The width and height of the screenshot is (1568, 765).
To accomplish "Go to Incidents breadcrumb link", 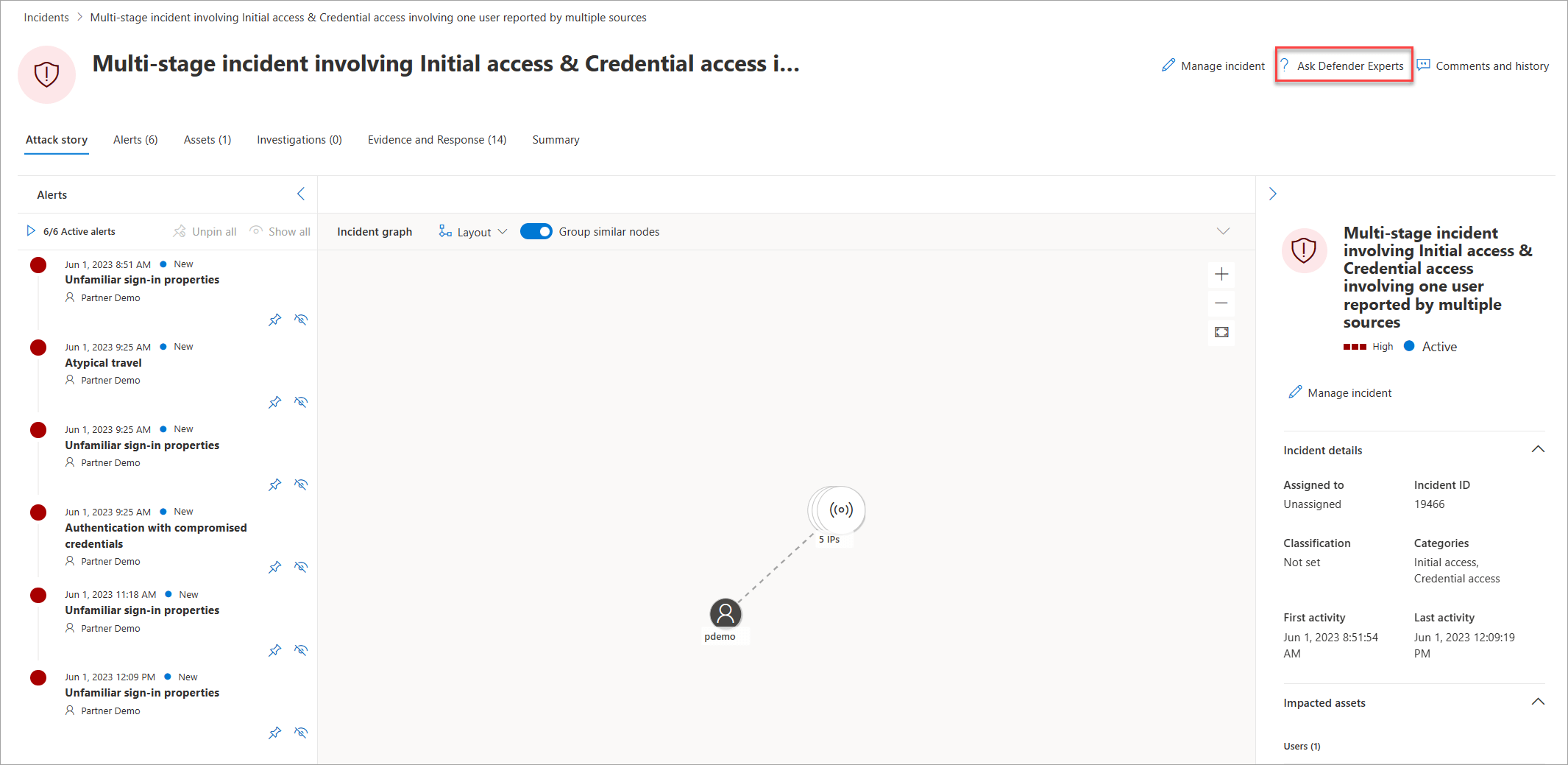I will [46, 18].
